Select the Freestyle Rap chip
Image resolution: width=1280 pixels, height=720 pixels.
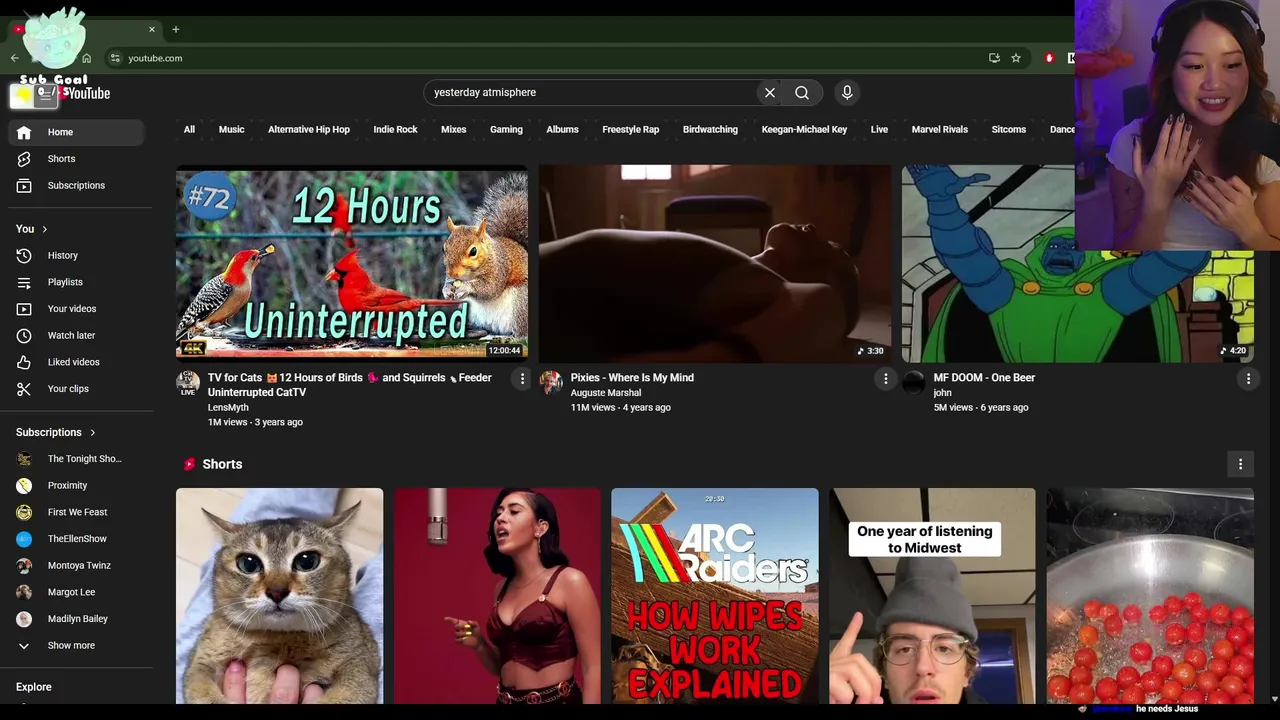tap(631, 129)
